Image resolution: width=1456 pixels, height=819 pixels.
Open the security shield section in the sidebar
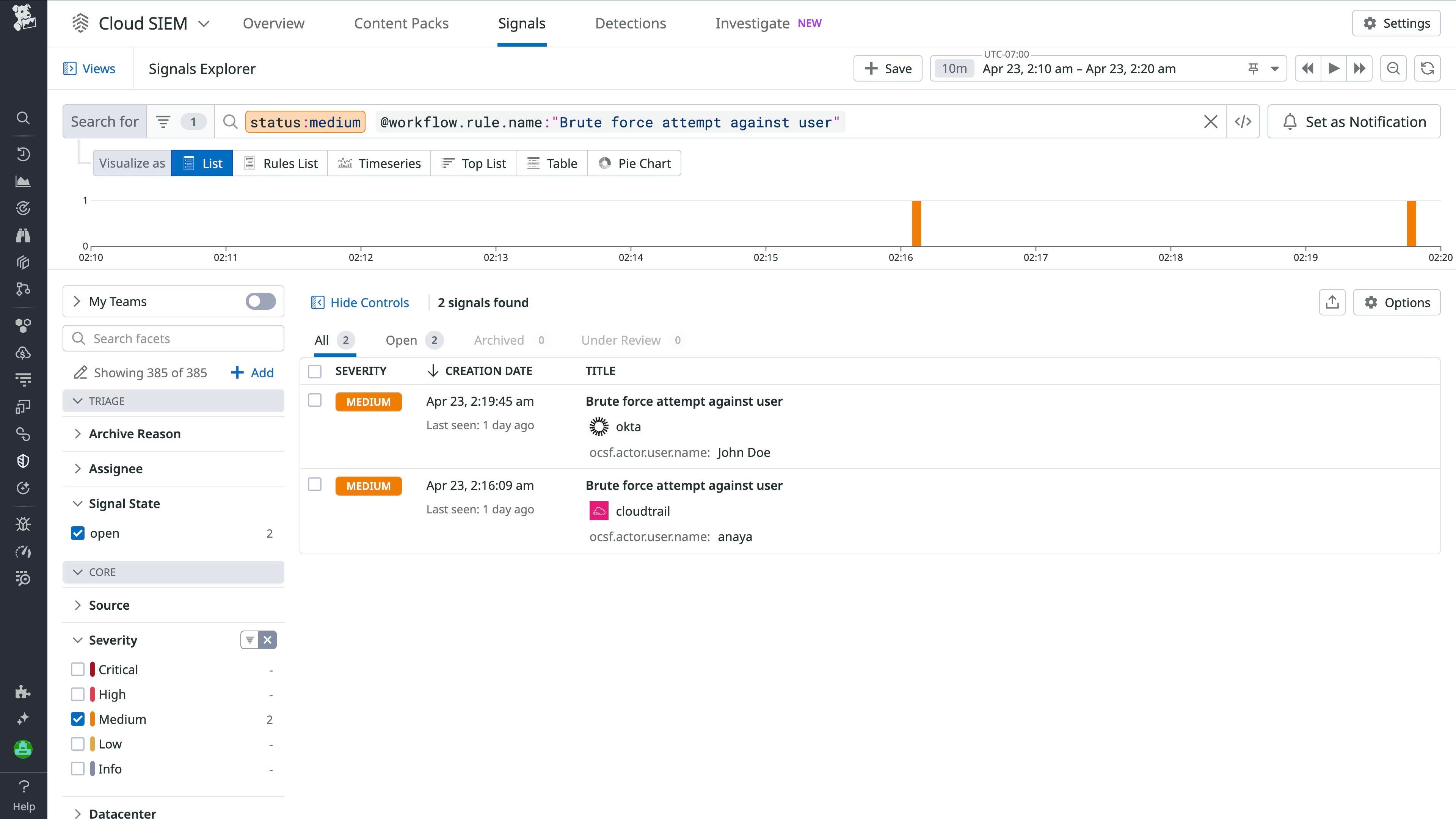[x=23, y=461]
